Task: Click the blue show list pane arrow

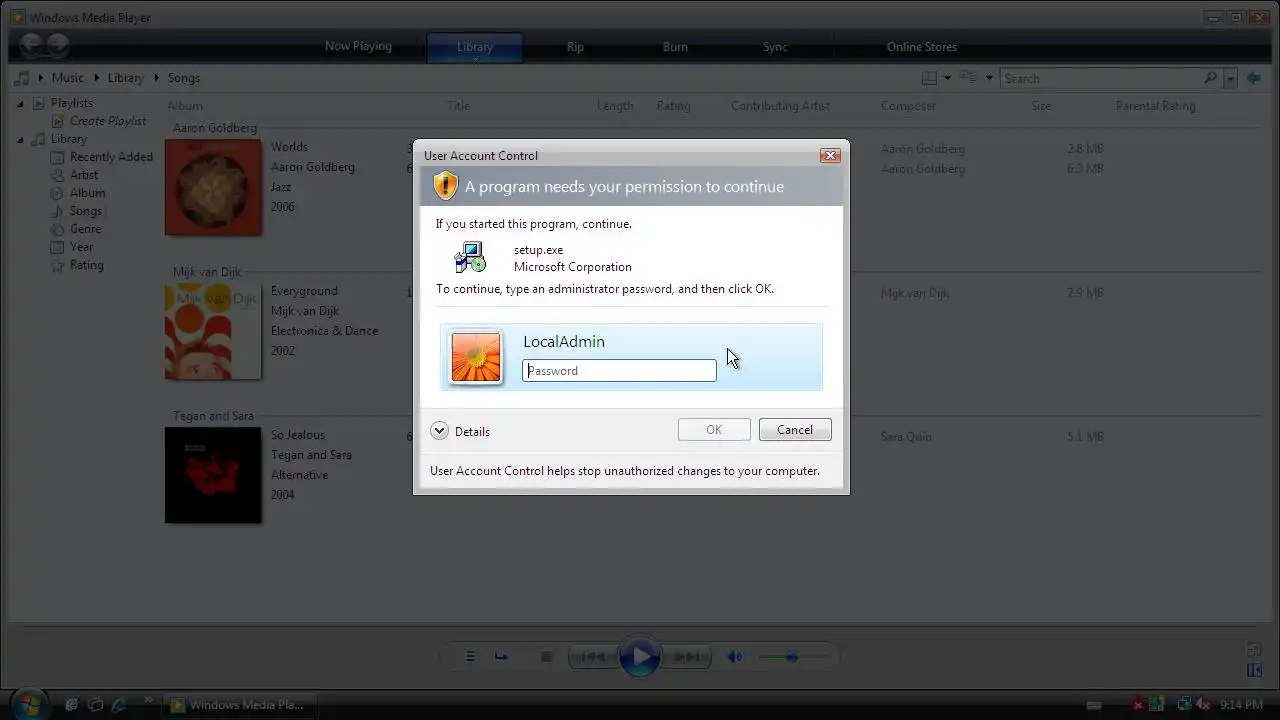Action: [x=1253, y=78]
